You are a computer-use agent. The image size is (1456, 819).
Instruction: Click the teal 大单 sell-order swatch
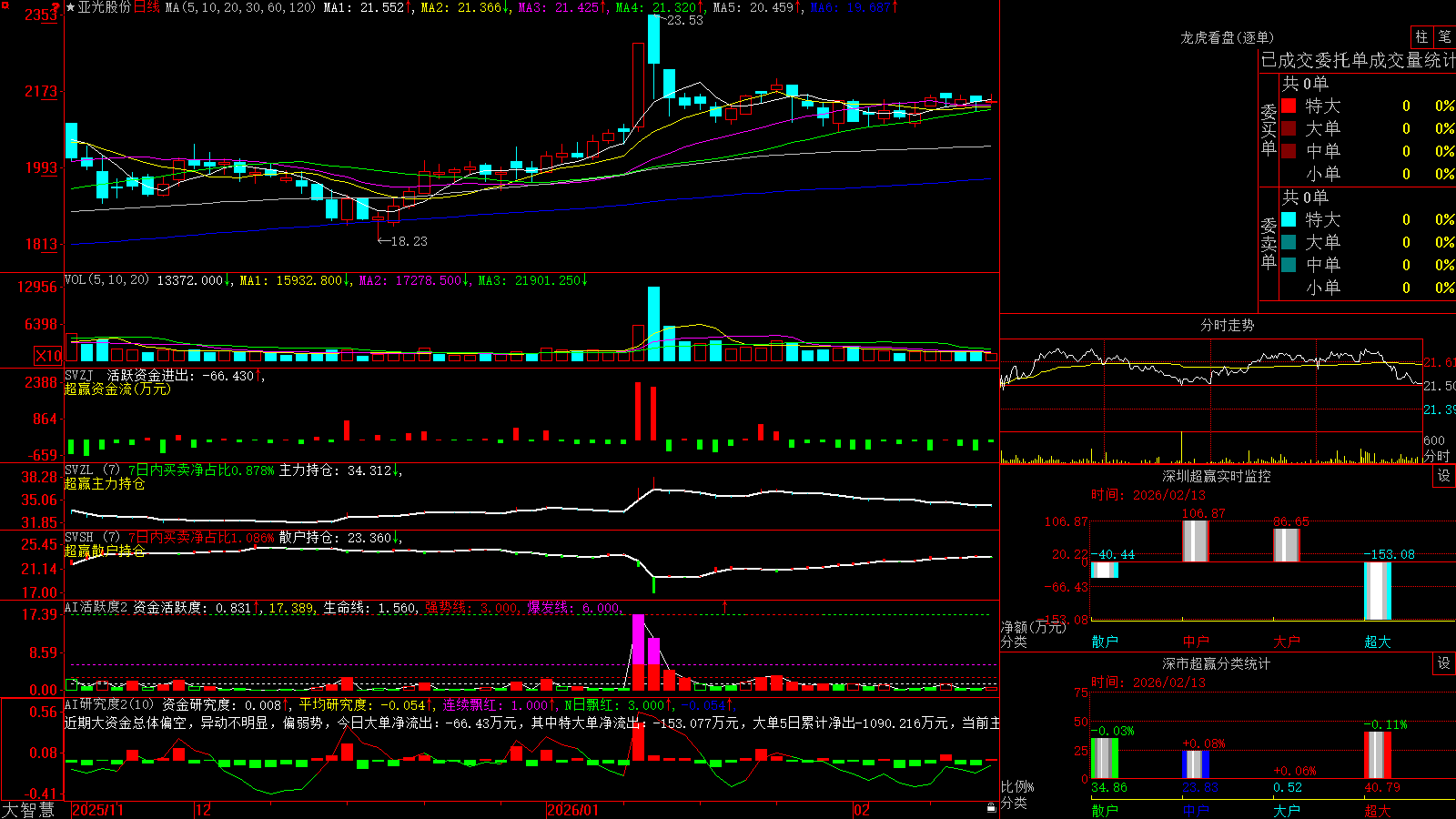click(x=1289, y=242)
